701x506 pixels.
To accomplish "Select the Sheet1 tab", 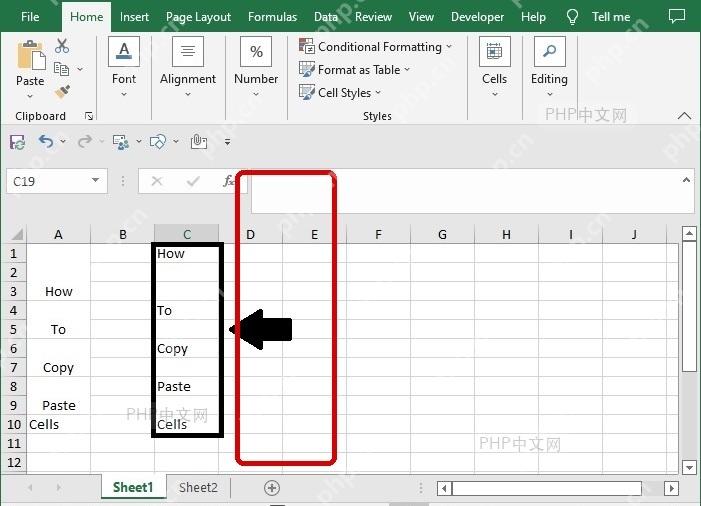I will [133, 488].
